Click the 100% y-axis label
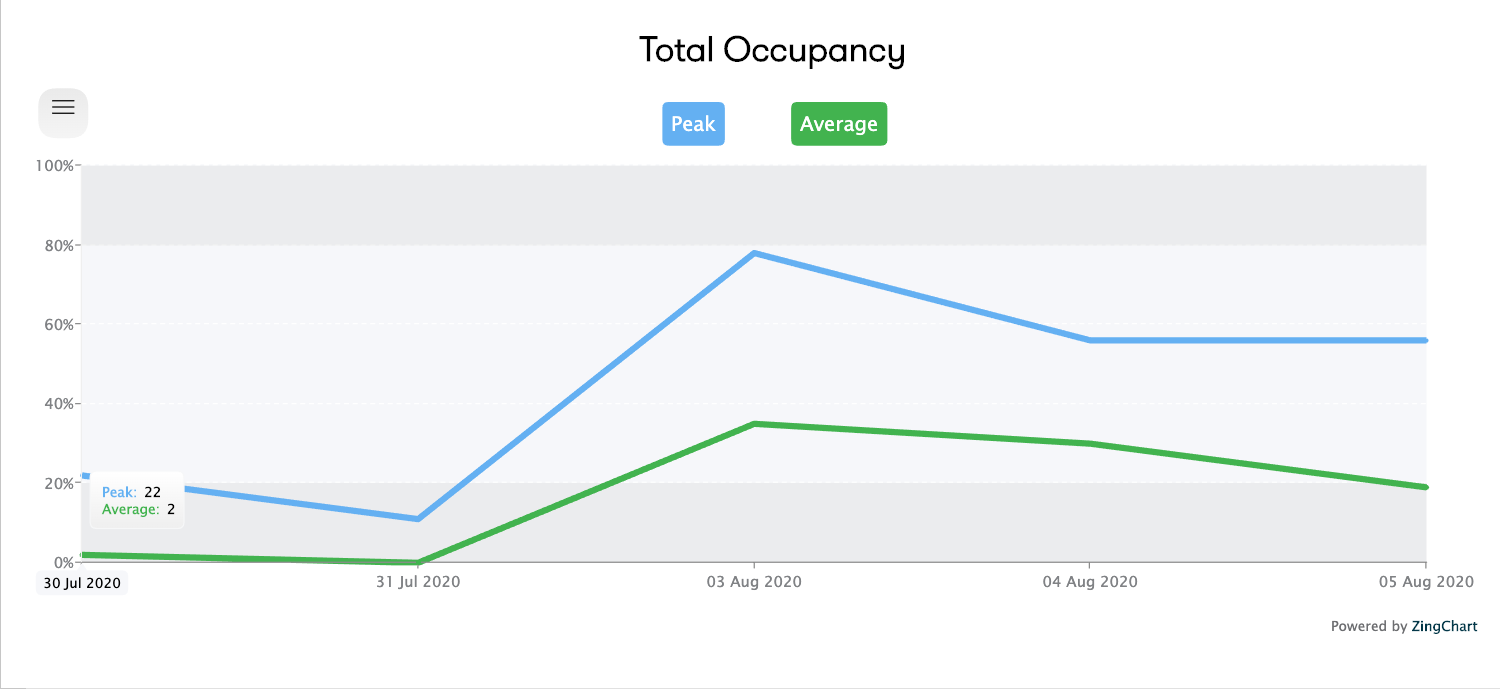This screenshot has width=1500, height=689. click(55, 165)
